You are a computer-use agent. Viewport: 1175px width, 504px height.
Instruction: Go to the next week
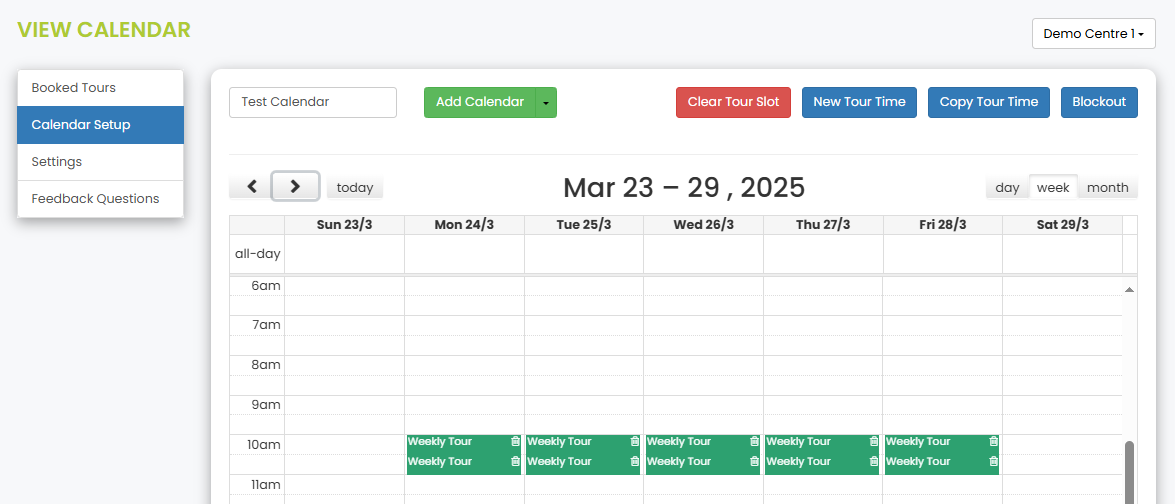pyautogui.click(x=295, y=186)
